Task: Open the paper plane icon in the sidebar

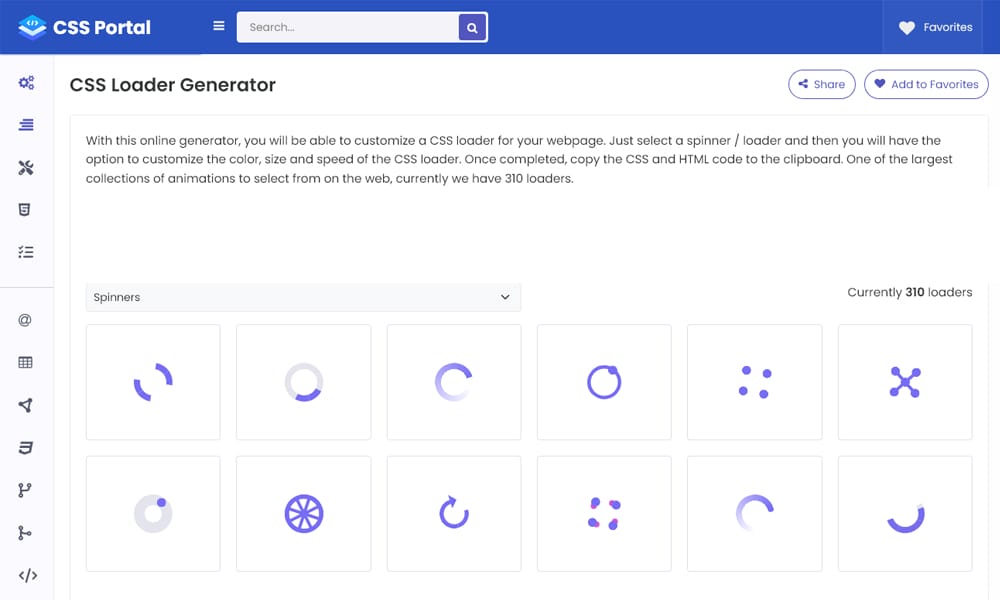Action: pyautogui.click(x=27, y=404)
